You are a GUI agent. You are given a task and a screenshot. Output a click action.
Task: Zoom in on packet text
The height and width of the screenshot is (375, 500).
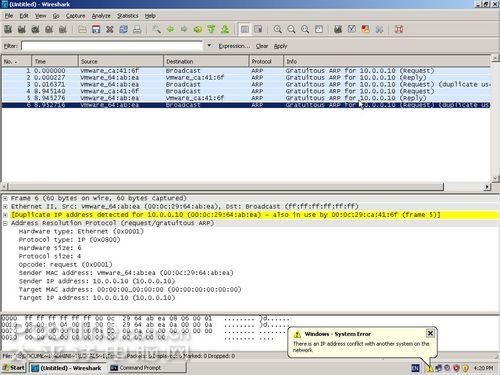point(277,29)
